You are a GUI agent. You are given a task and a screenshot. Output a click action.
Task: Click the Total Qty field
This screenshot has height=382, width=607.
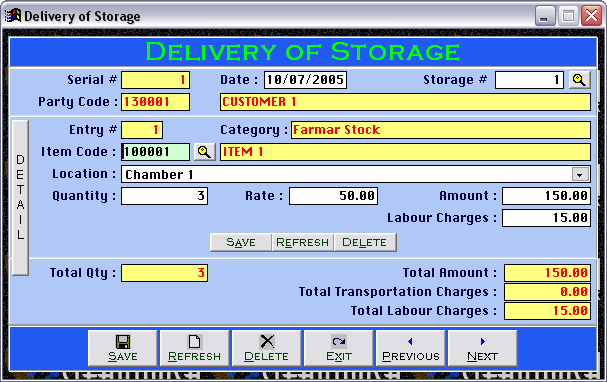tap(164, 273)
